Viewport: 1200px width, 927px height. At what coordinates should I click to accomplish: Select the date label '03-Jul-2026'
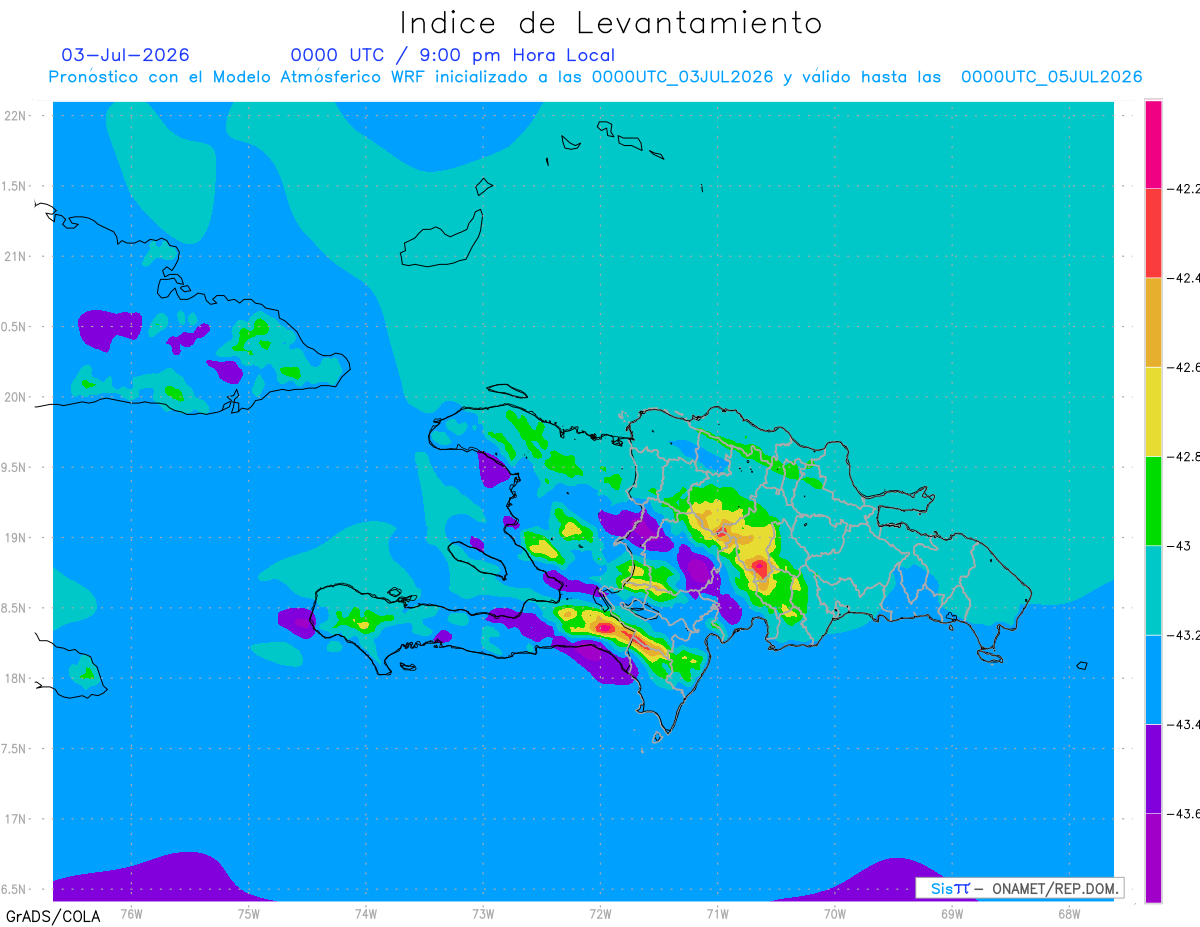[126, 55]
